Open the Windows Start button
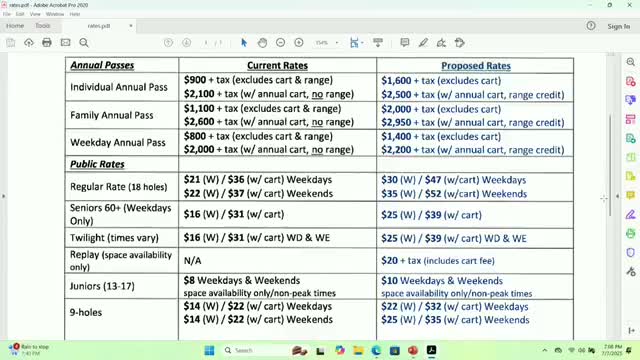Screen dimensions: 640x360 click(209, 350)
